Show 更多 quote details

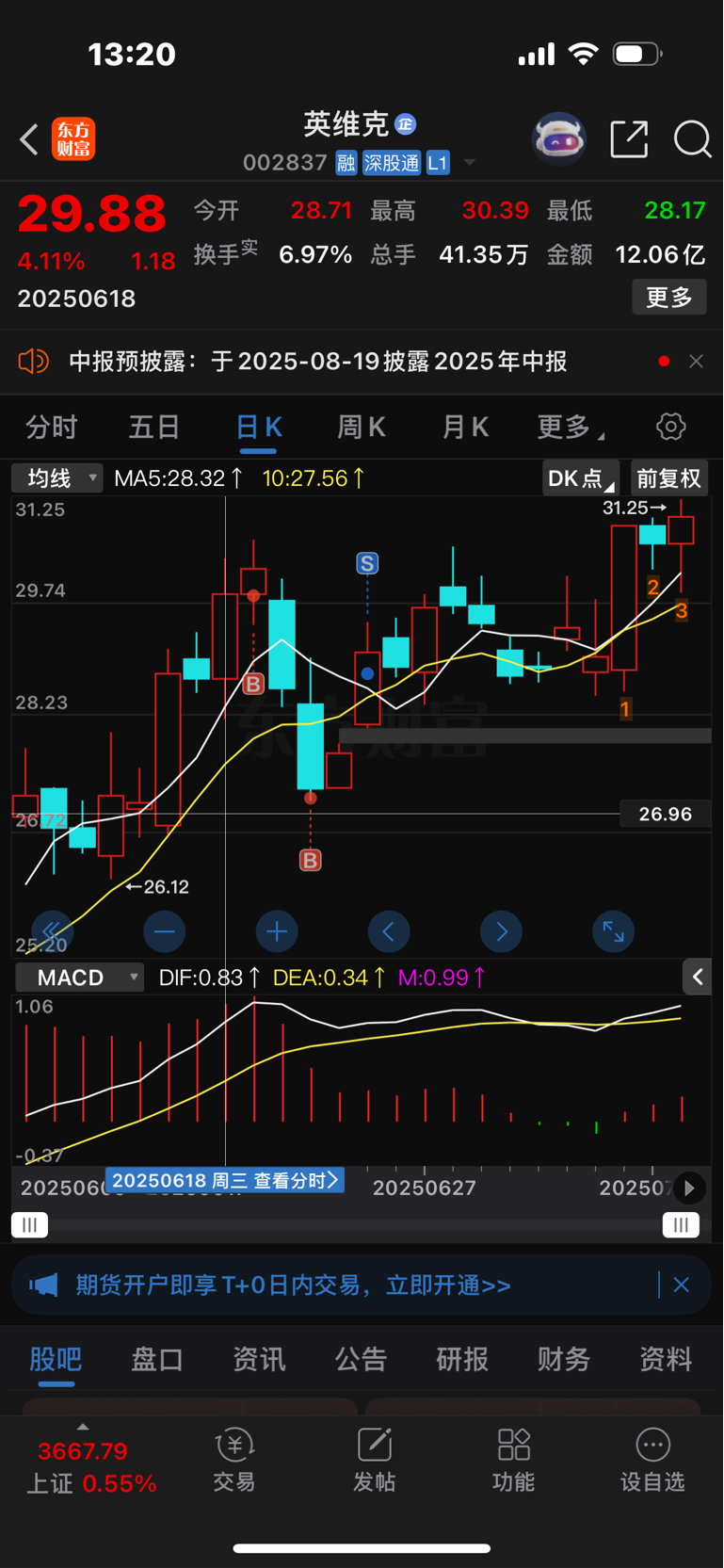click(669, 298)
